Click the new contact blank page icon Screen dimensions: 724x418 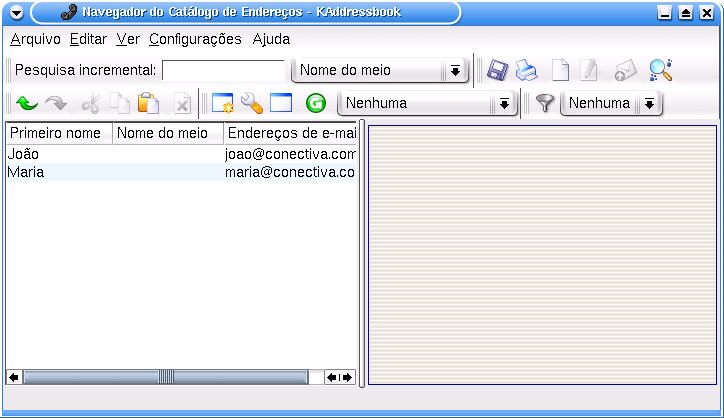[x=560, y=70]
